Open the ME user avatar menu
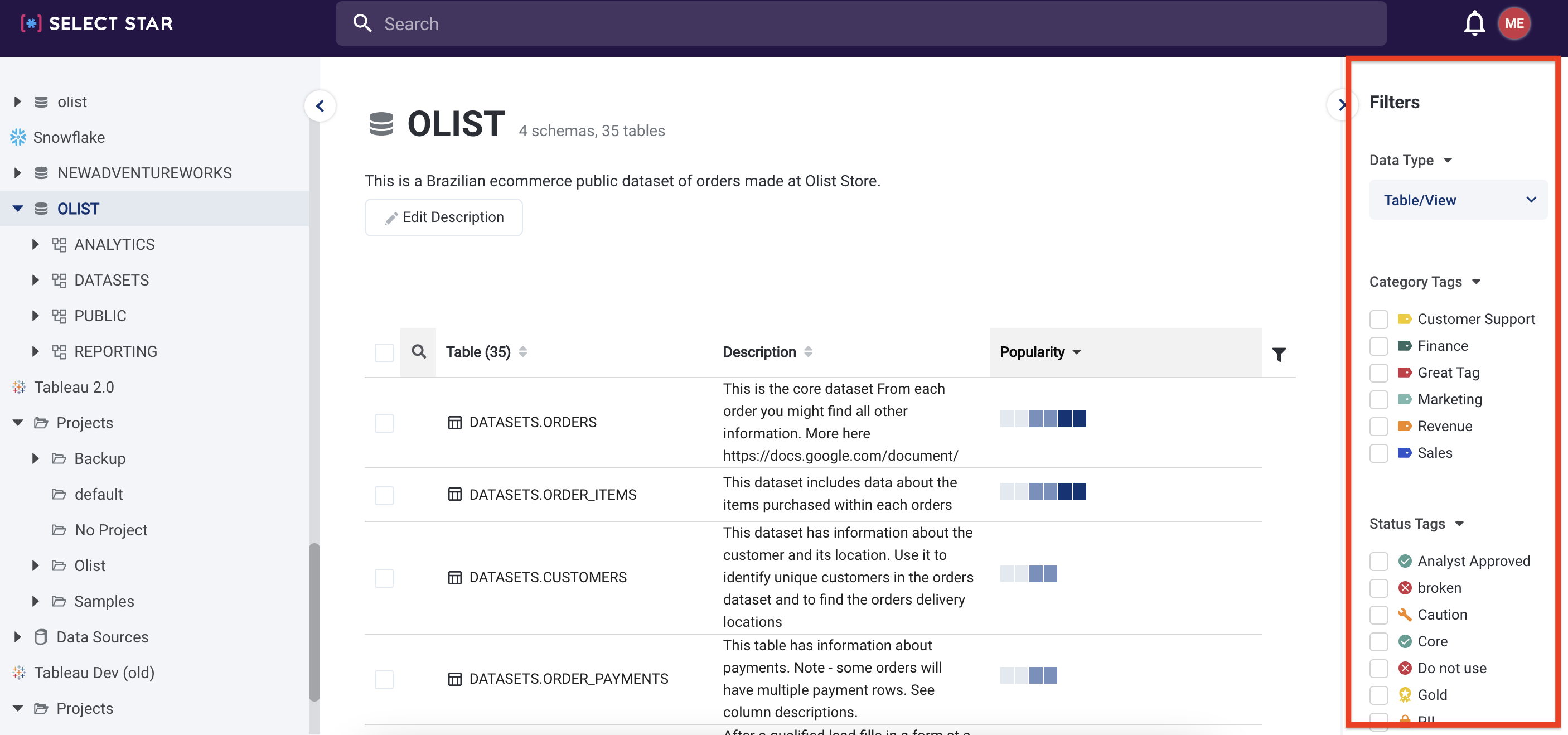 pyautogui.click(x=1514, y=24)
